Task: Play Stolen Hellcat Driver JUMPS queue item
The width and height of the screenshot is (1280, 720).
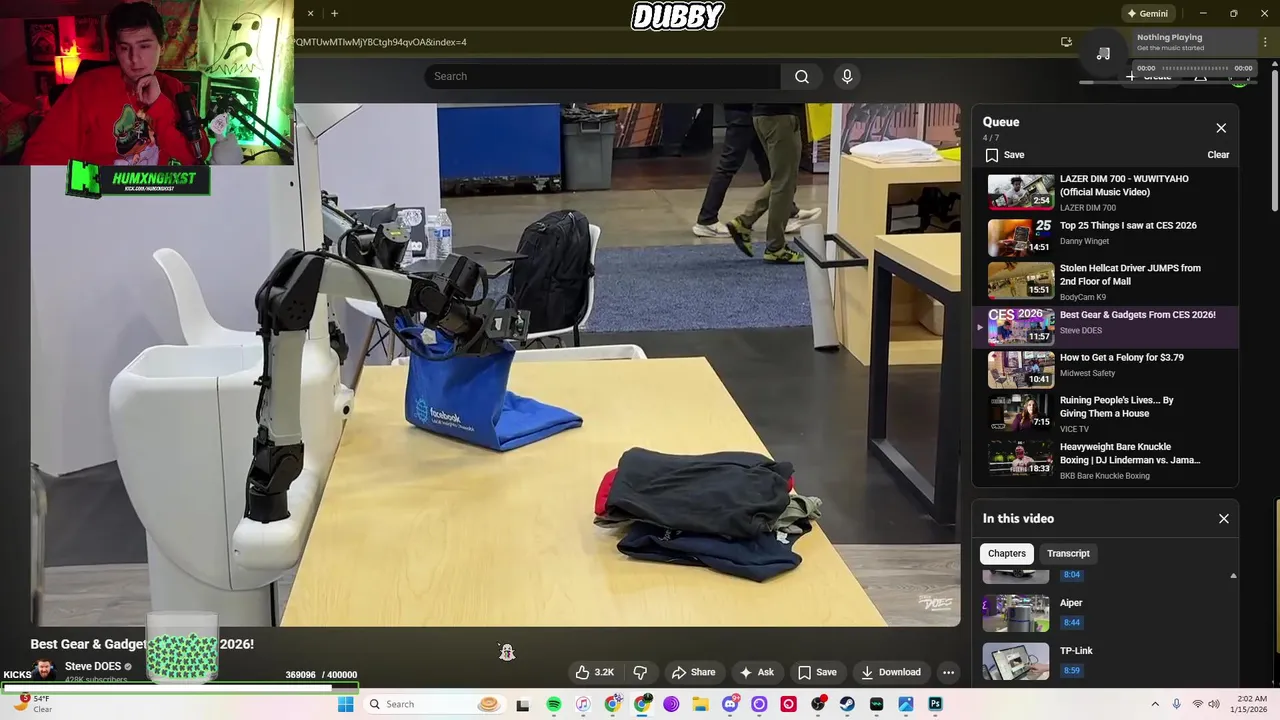Action: pos(1105,281)
